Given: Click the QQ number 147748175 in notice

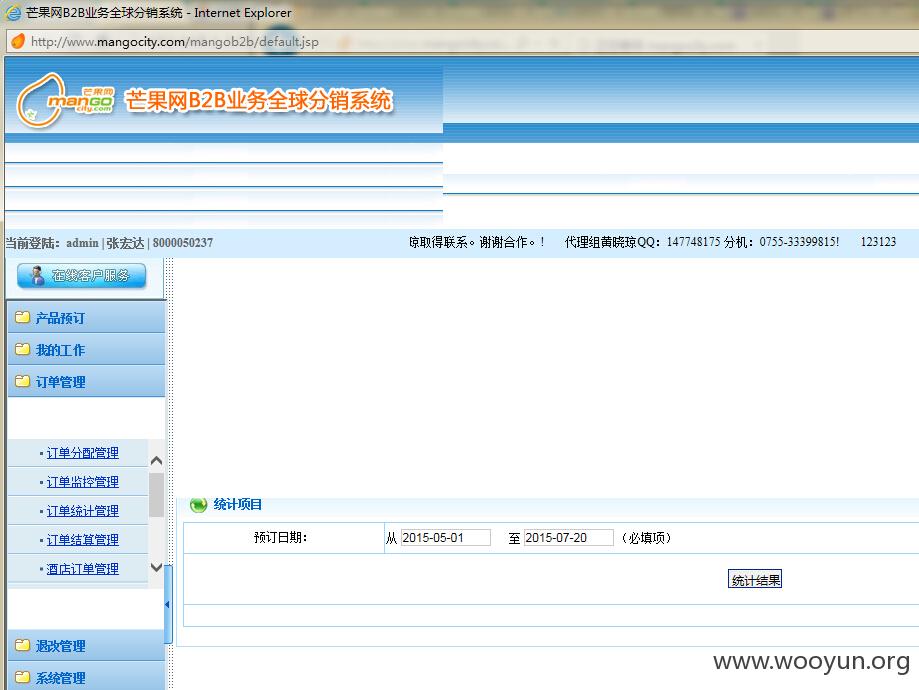Looking at the screenshot, I should pyautogui.click(x=693, y=242).
